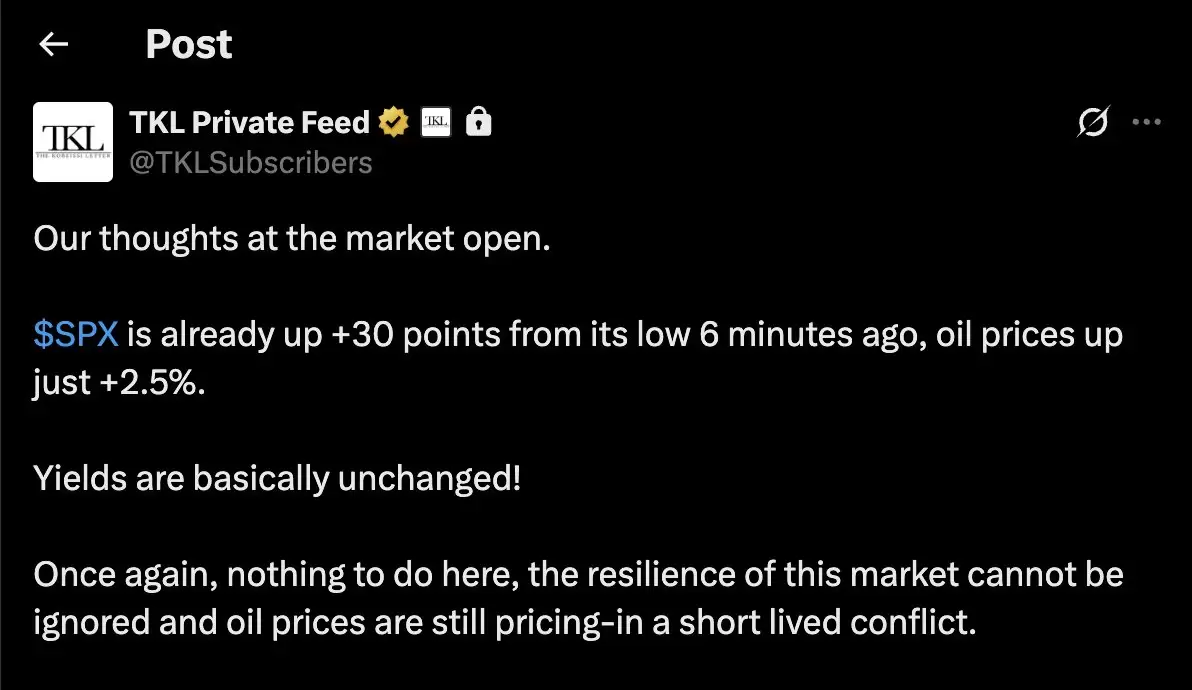
Task: Go back using the left arrow
Action: [x=53, y=44]
